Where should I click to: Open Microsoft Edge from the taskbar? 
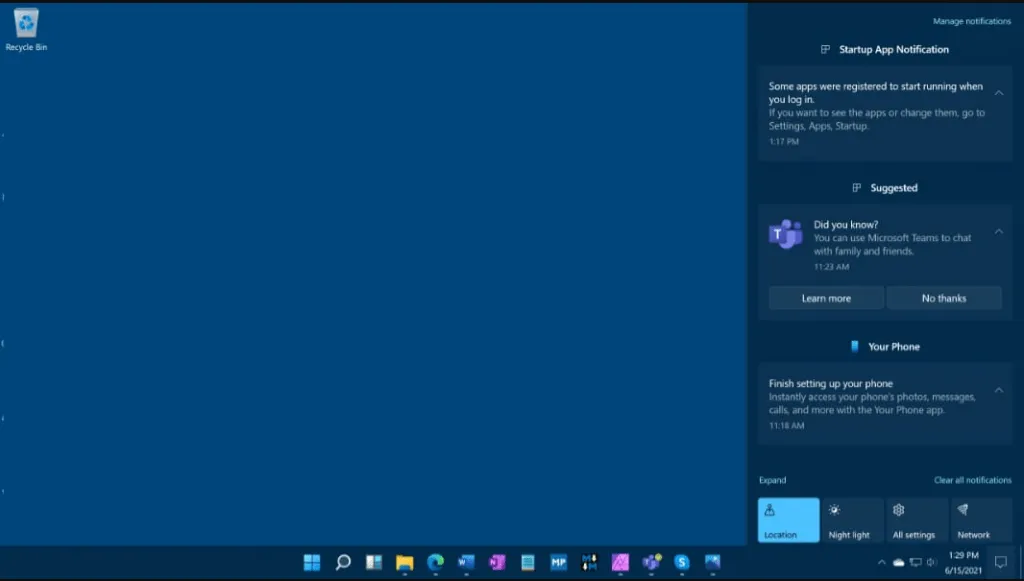(x=434, y=565)
